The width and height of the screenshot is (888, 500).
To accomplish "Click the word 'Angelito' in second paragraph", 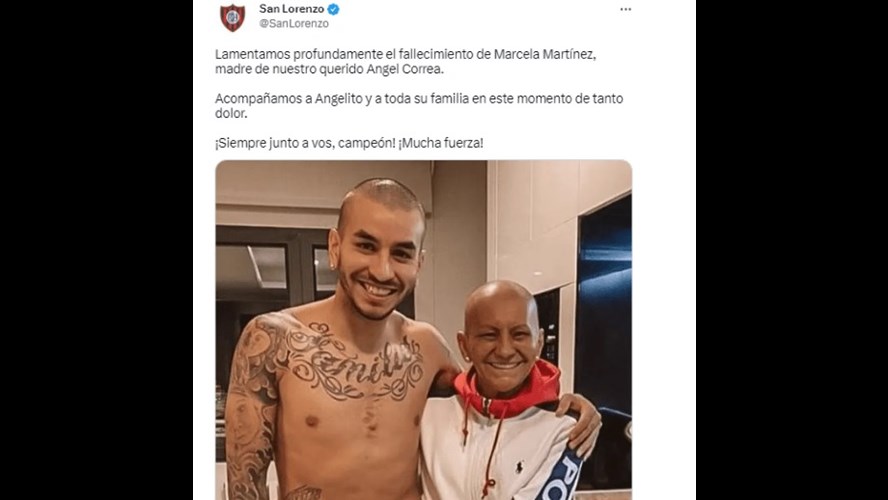I will click(x=339, y=99).
